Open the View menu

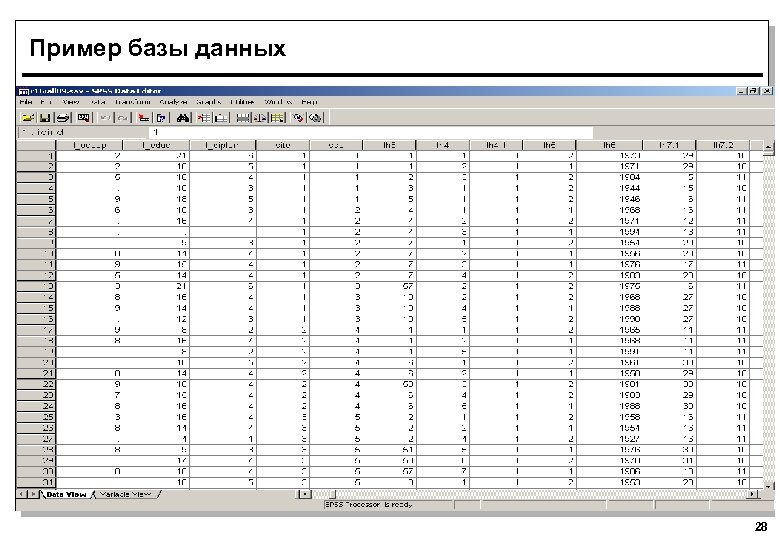71,102
